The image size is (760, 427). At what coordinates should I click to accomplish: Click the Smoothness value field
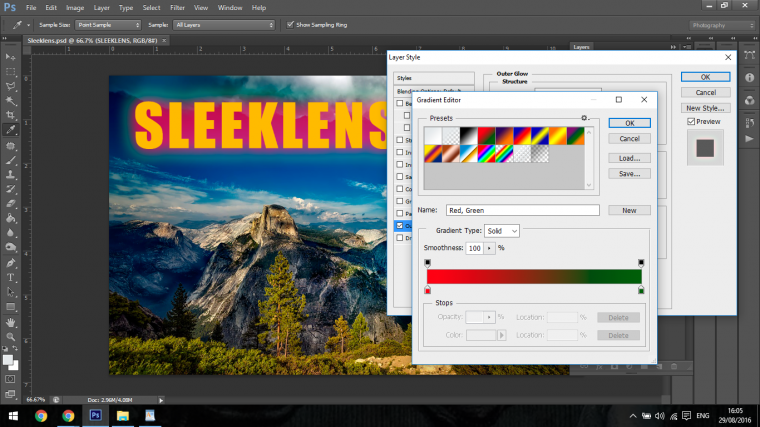pos(475,248)
